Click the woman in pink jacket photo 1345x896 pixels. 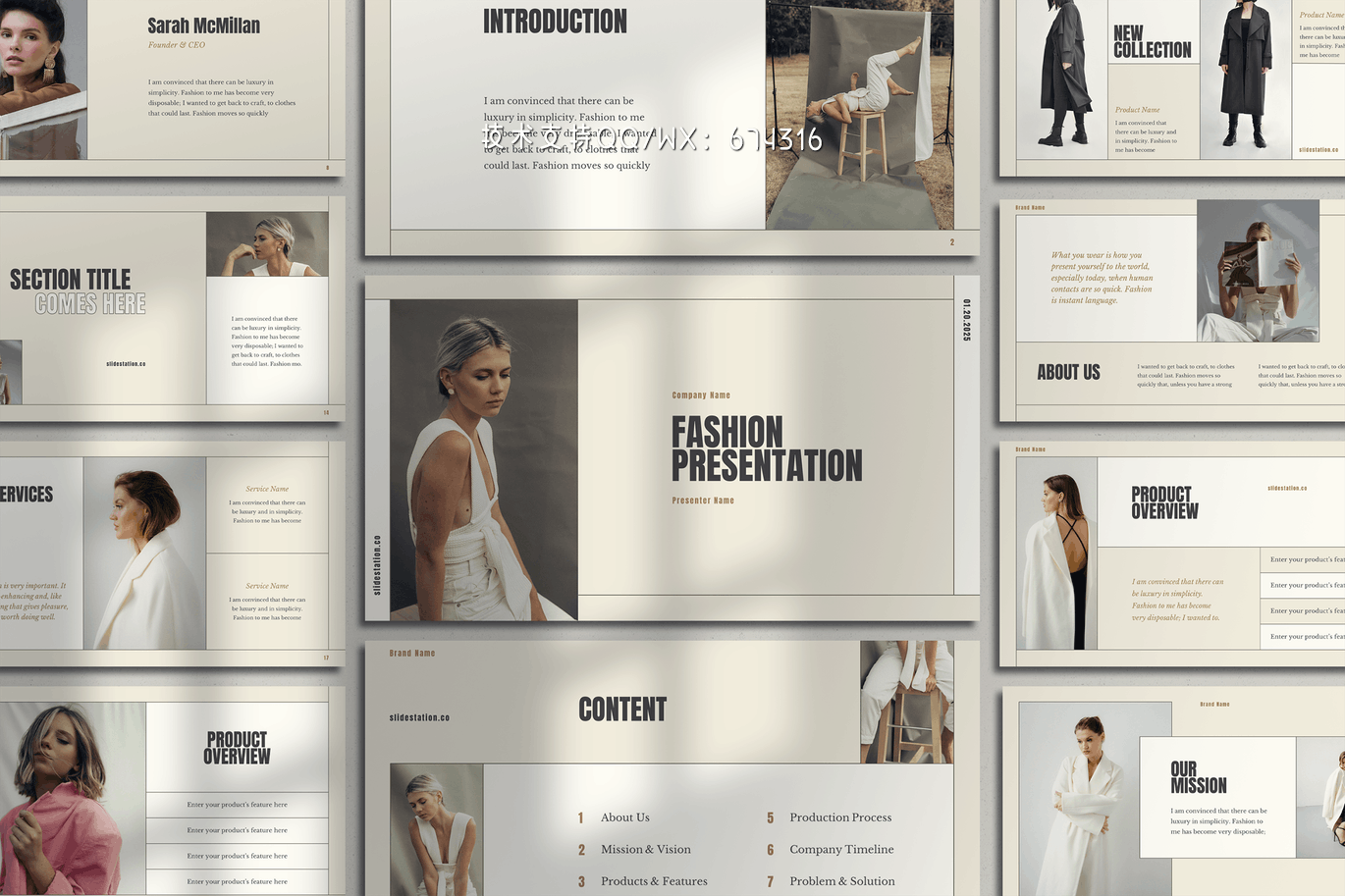click(x=73, y=799)
